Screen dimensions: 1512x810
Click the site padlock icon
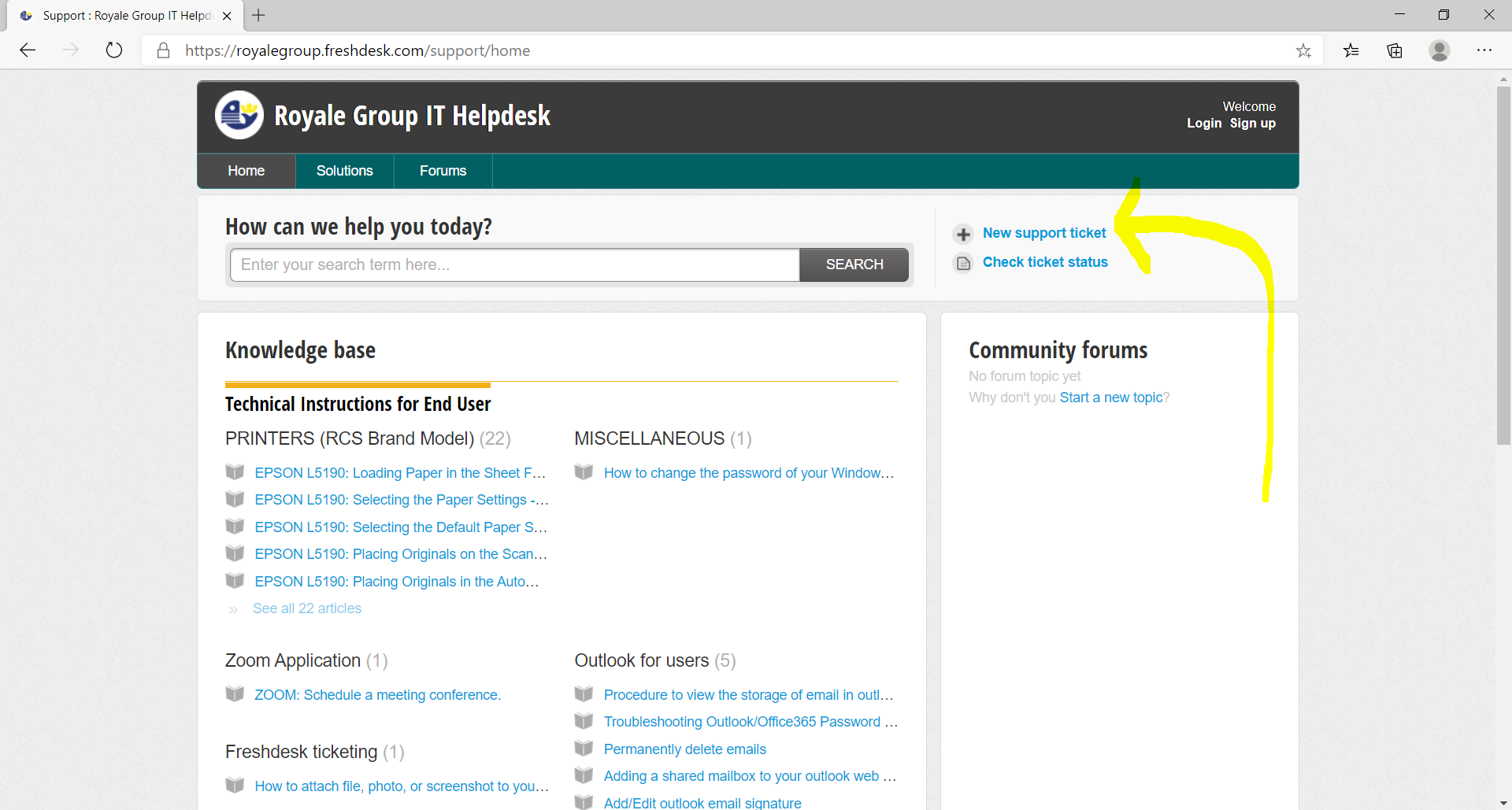[x=163, y=50]
